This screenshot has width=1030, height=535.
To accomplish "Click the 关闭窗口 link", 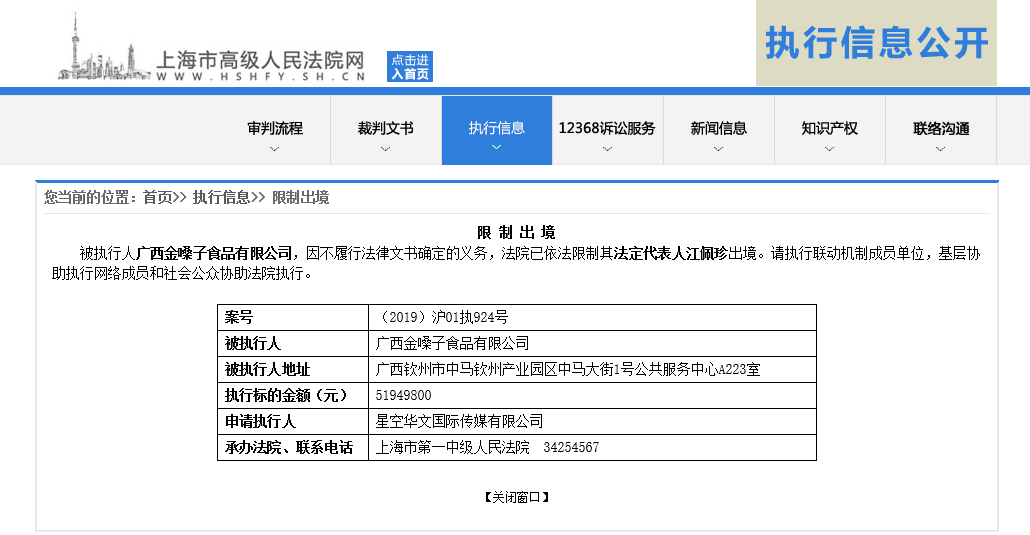I will [x=516, y=497].
